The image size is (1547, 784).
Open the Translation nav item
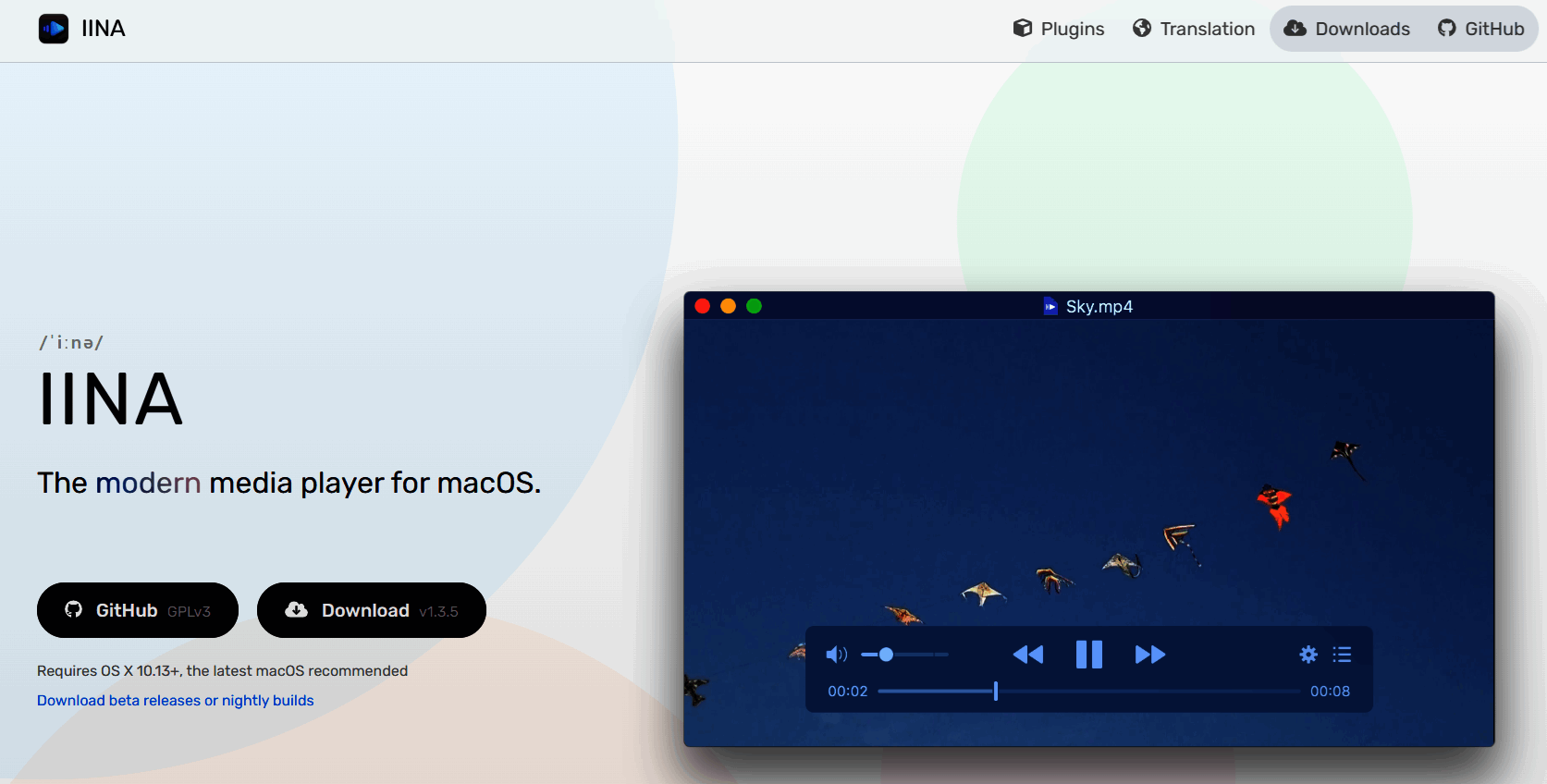1194,29
